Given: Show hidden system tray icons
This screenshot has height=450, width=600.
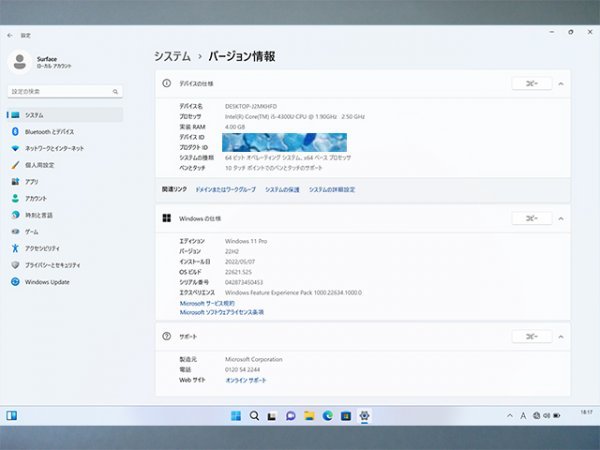Looking at the screenshot, I should 509,416.
